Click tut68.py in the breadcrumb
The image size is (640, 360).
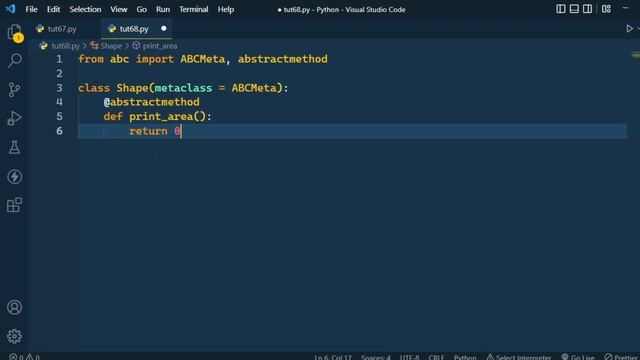point(65,46)
